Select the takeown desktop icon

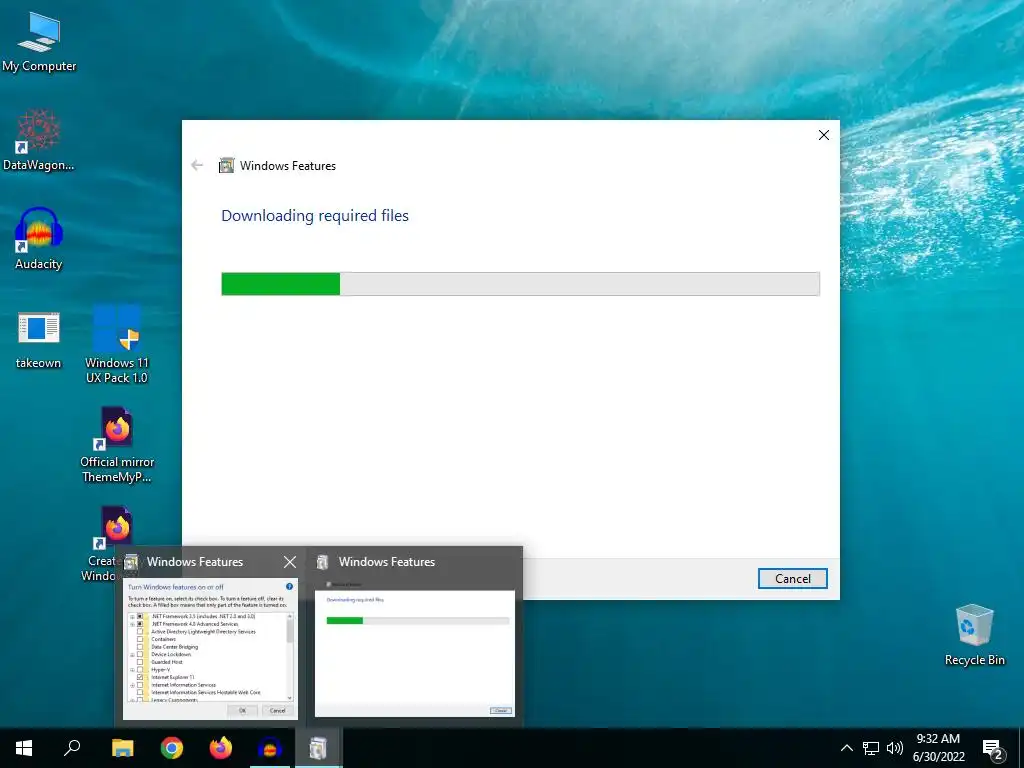coord(39,340)
